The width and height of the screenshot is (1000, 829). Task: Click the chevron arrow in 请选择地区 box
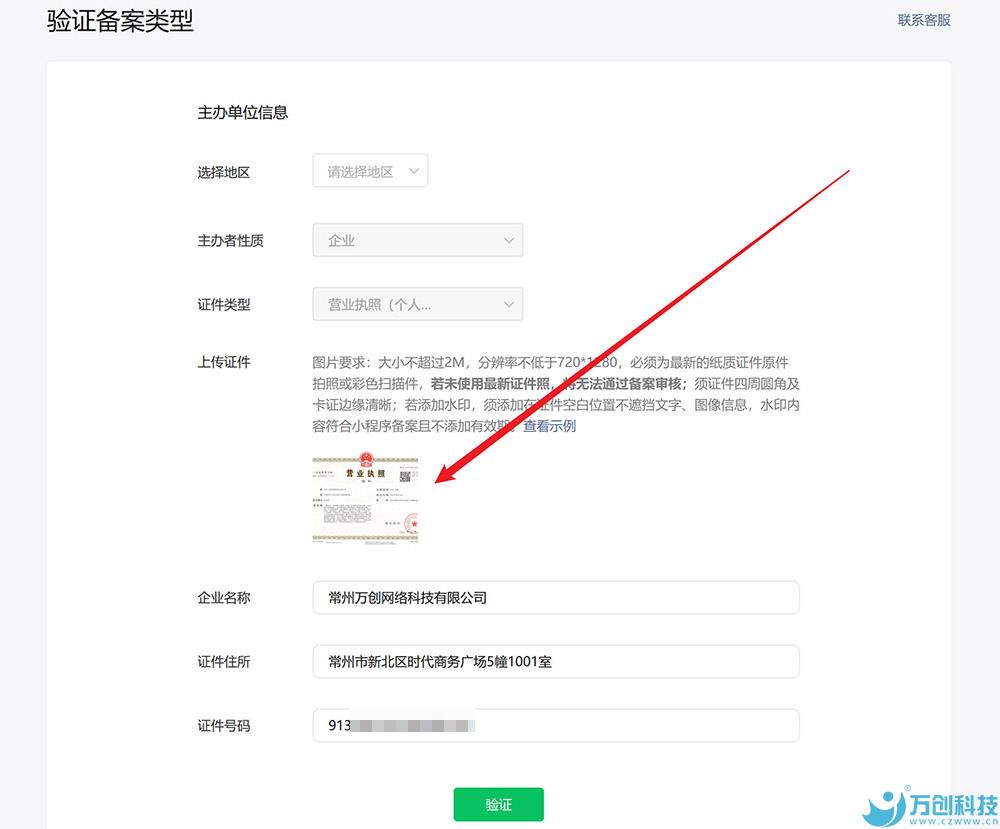click(x=414, y=171)
